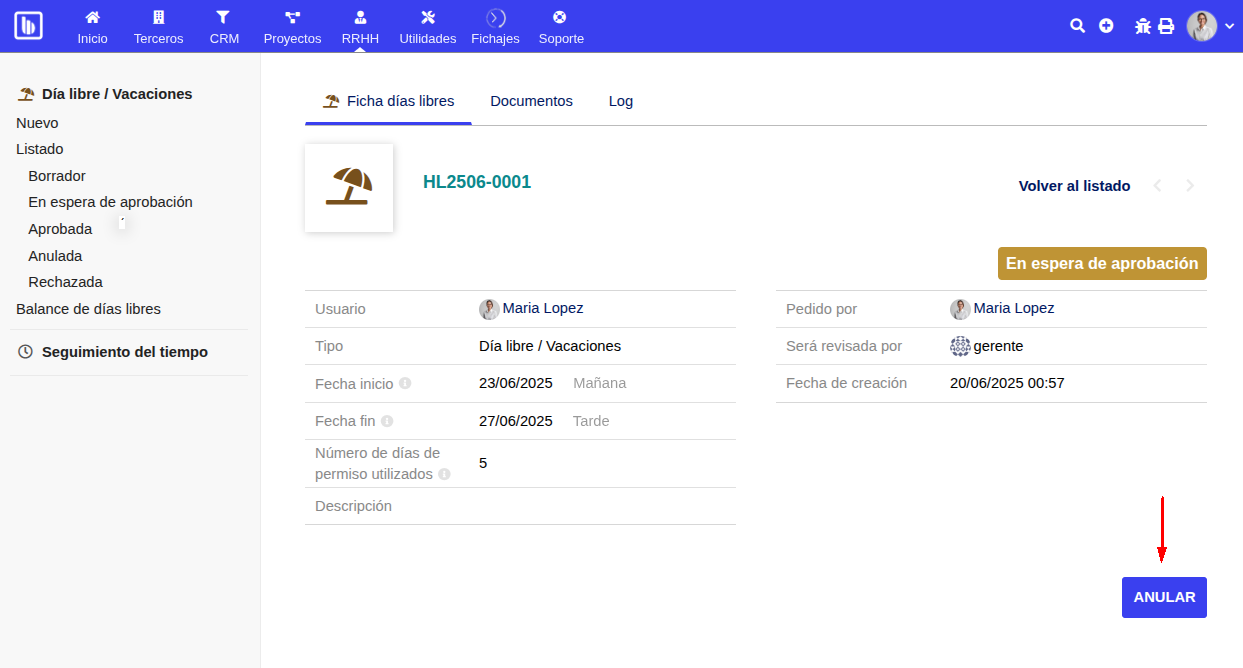Switch to the Log tab
Image resolution: width=1243 pixels, height=668 pixels.
pos(620,101)
